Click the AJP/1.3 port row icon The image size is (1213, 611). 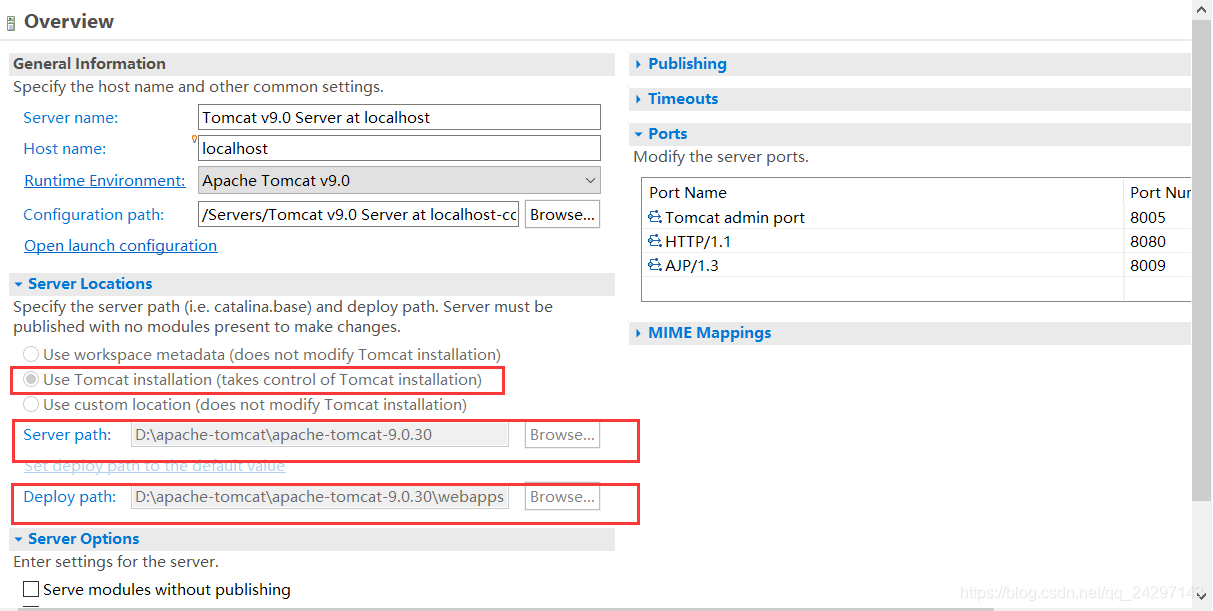coord(655,265)
